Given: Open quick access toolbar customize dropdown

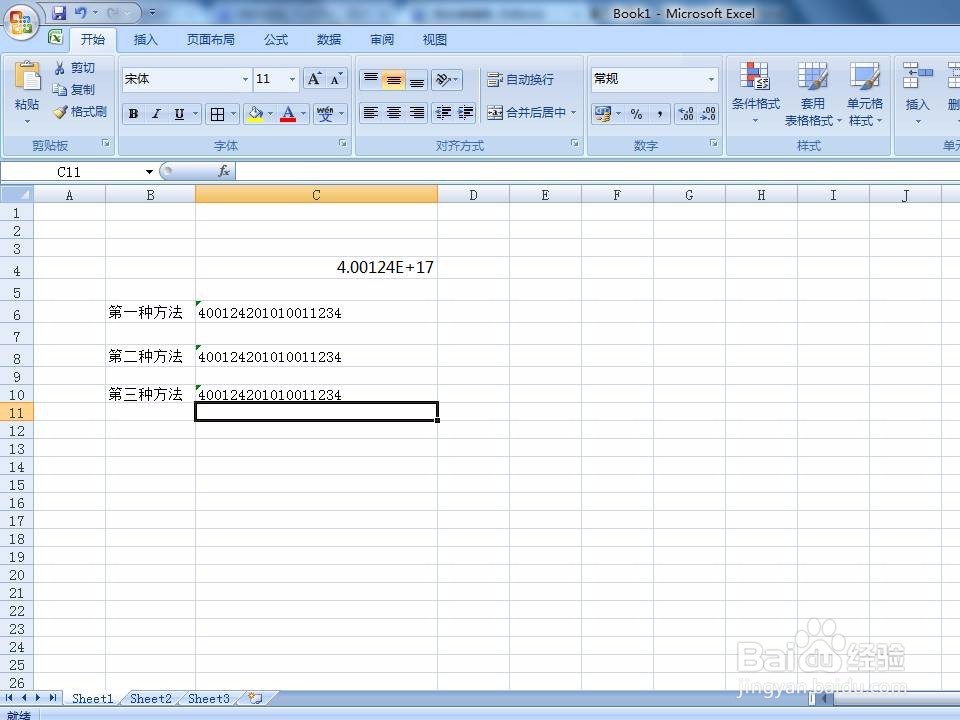Looking at the screenshot, I should point(152,12).
